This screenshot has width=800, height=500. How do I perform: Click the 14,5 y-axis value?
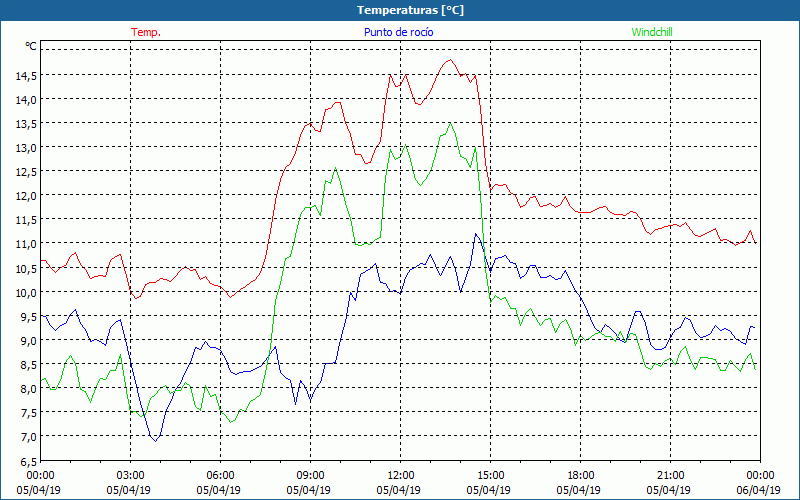click(26, 76)
